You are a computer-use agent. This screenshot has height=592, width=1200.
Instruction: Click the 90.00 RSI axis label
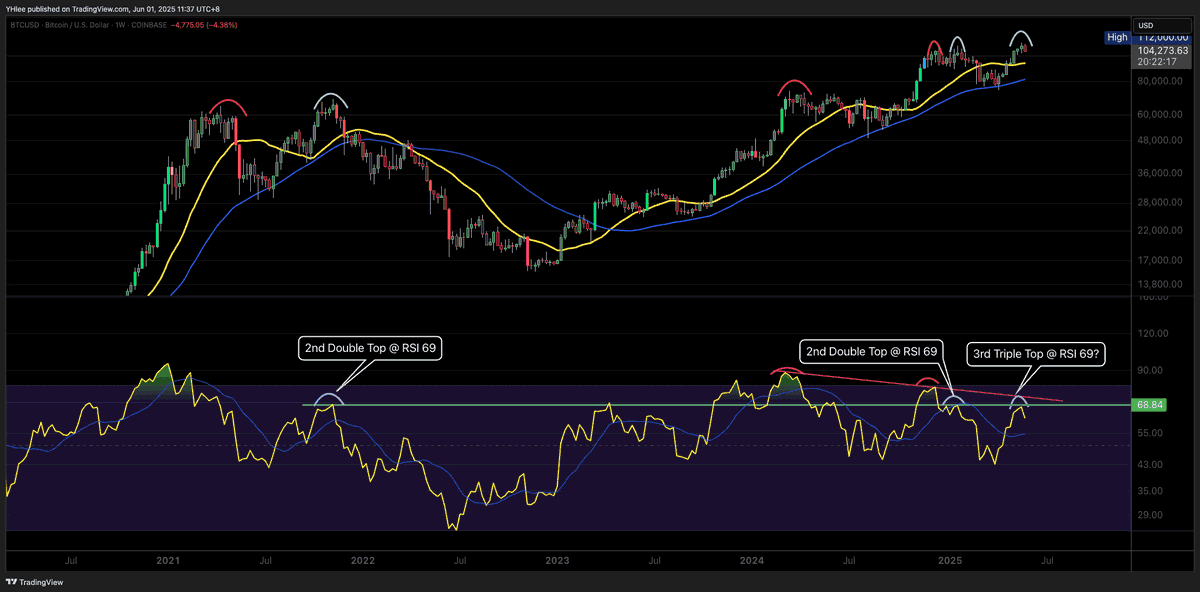pos(1149,370)
